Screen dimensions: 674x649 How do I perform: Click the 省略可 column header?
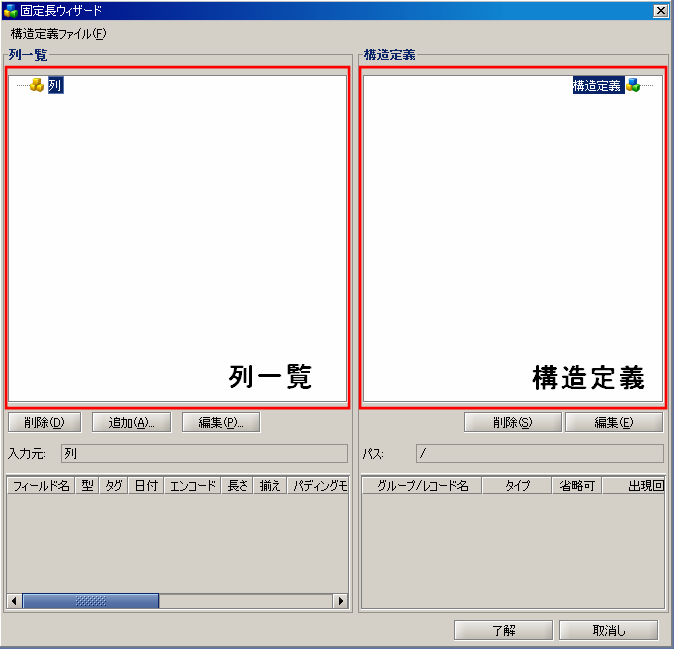click(577, 486)
